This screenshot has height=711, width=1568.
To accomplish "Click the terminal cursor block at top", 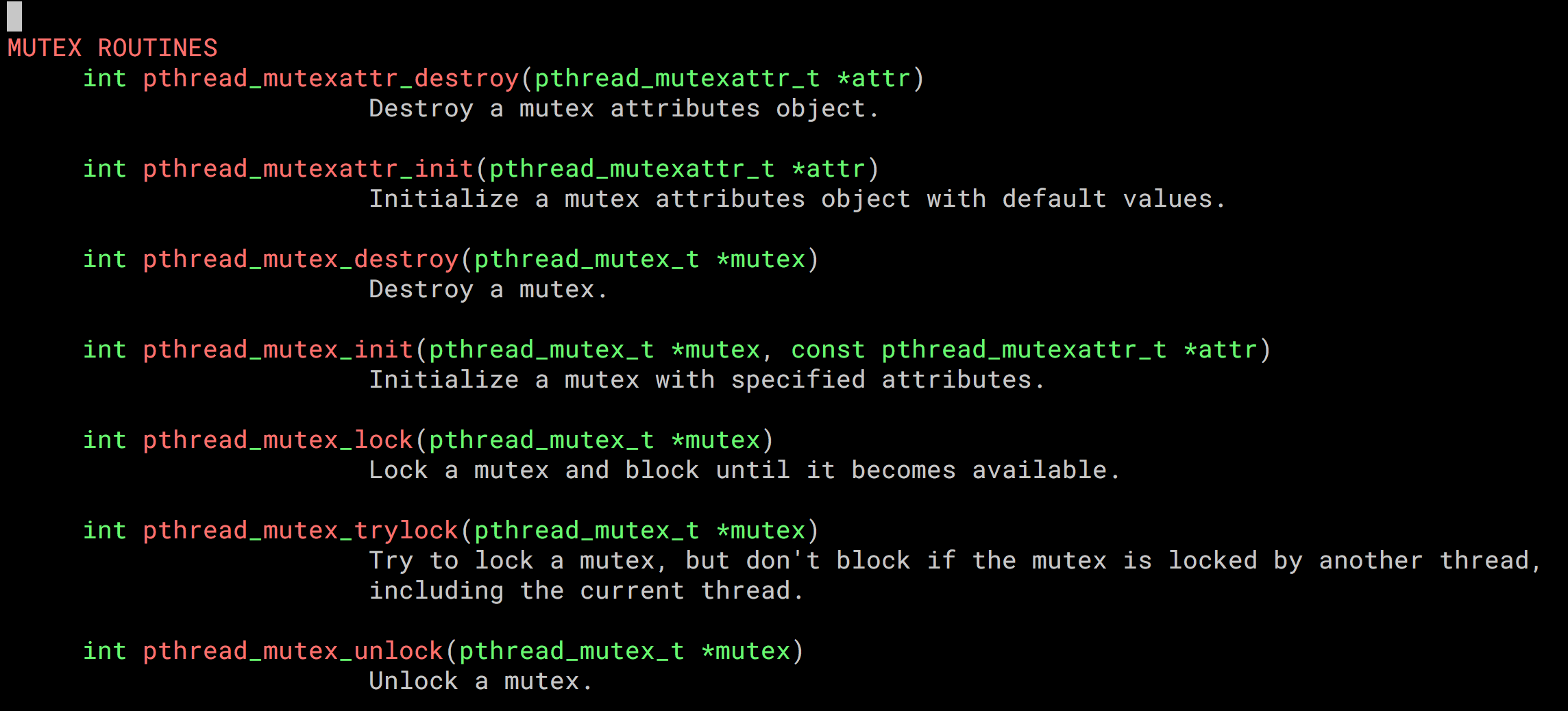I will [14, 16].
